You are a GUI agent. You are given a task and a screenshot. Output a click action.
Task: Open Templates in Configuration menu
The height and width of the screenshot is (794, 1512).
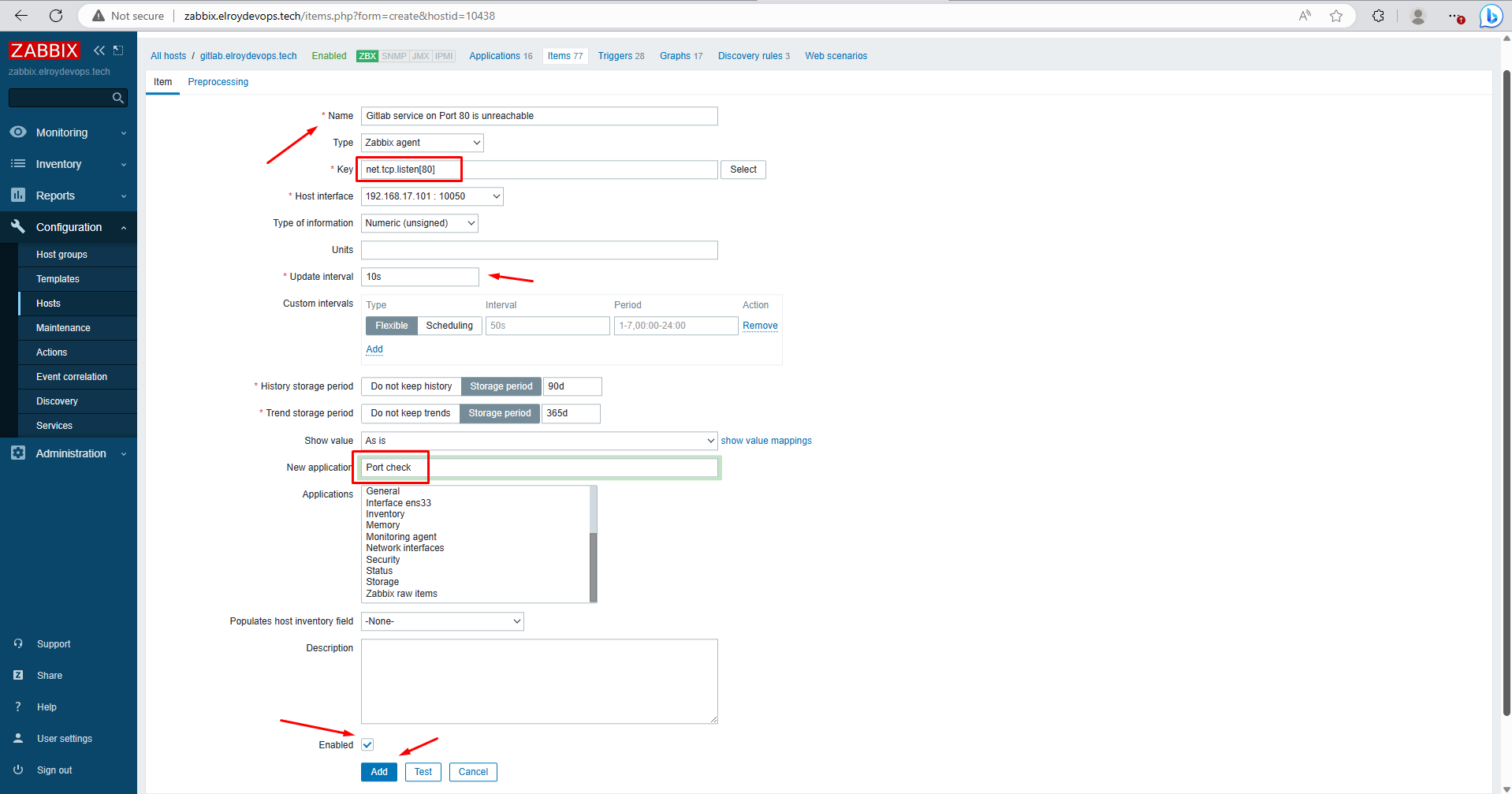pos(58,279)
